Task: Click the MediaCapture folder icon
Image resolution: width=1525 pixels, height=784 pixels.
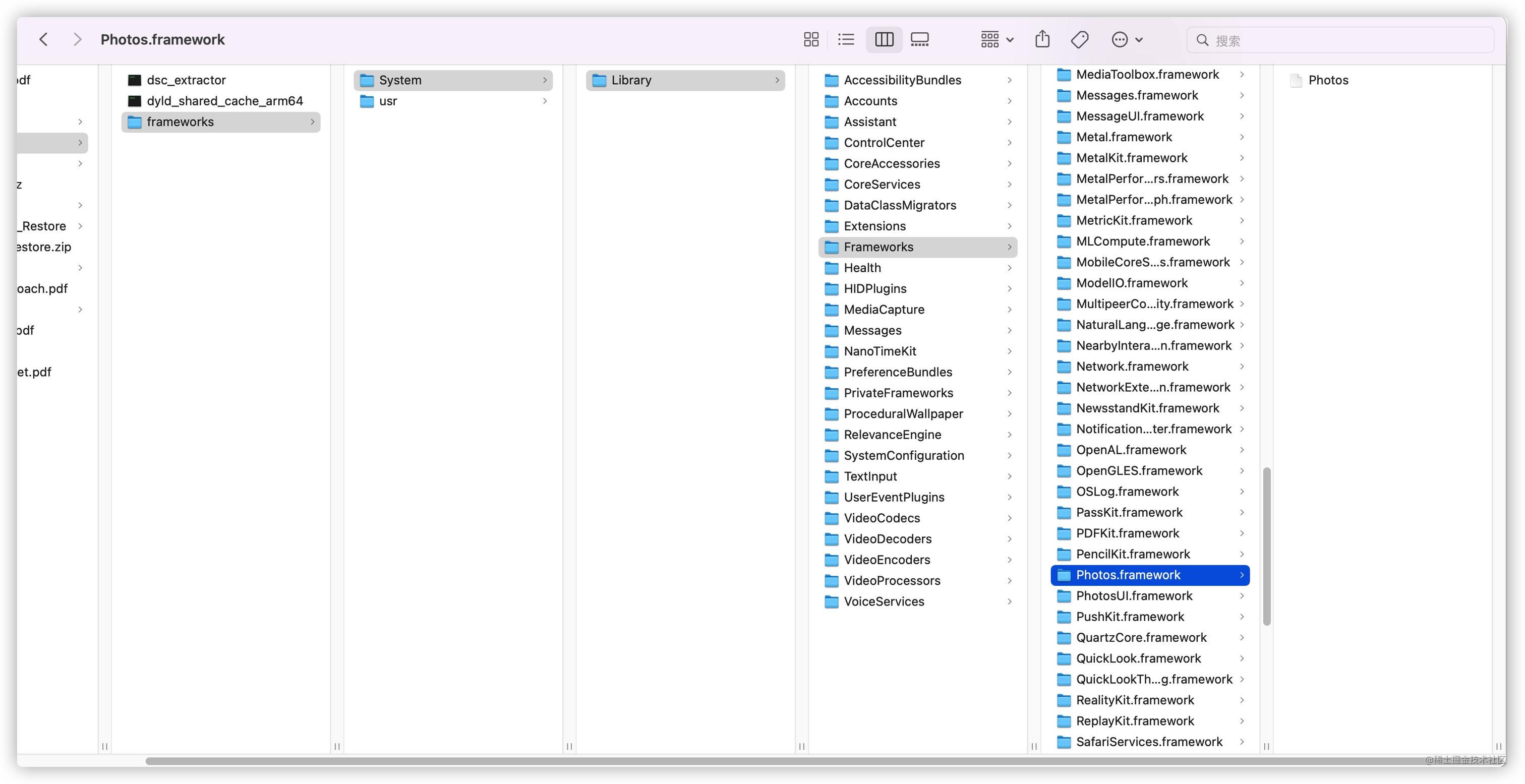Action: click(x=832, y=310)
